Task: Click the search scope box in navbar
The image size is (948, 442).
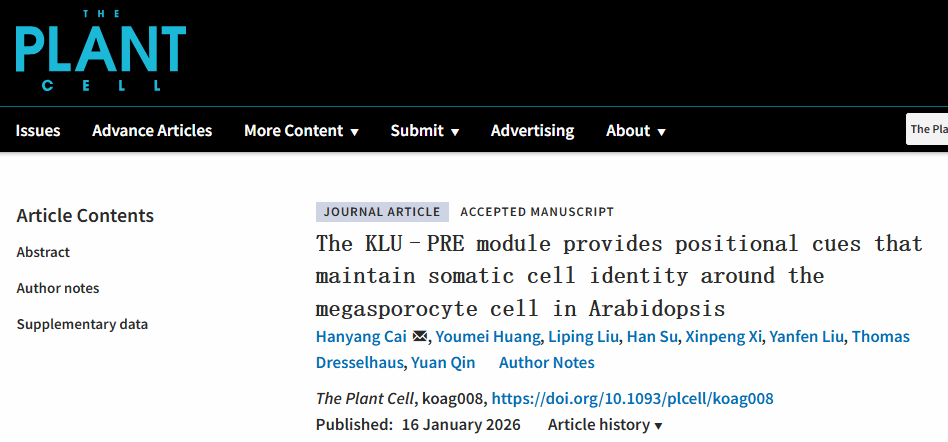Action: 927,130
